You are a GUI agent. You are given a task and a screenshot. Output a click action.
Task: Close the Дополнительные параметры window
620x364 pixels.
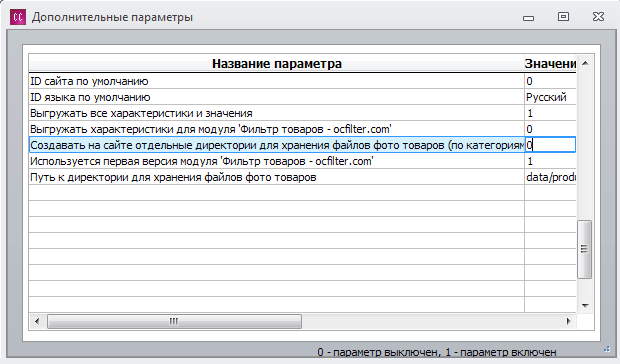[x=598, y=17]
